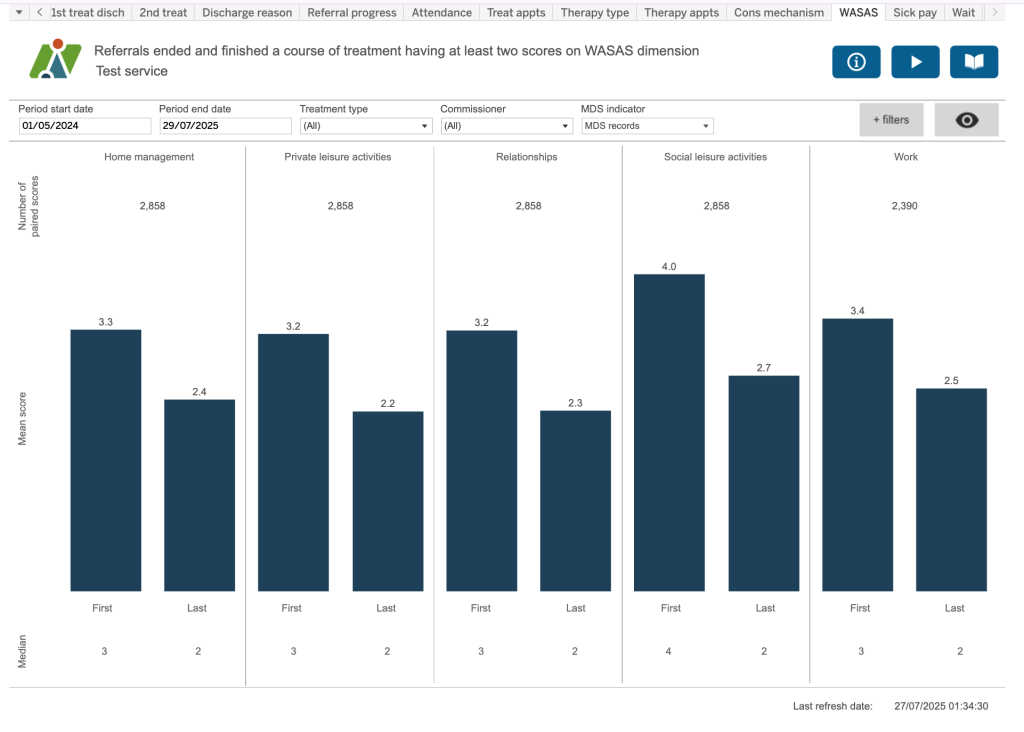Click the Period start date field
Screen dimensions: 1024x732
click(85, 126)
